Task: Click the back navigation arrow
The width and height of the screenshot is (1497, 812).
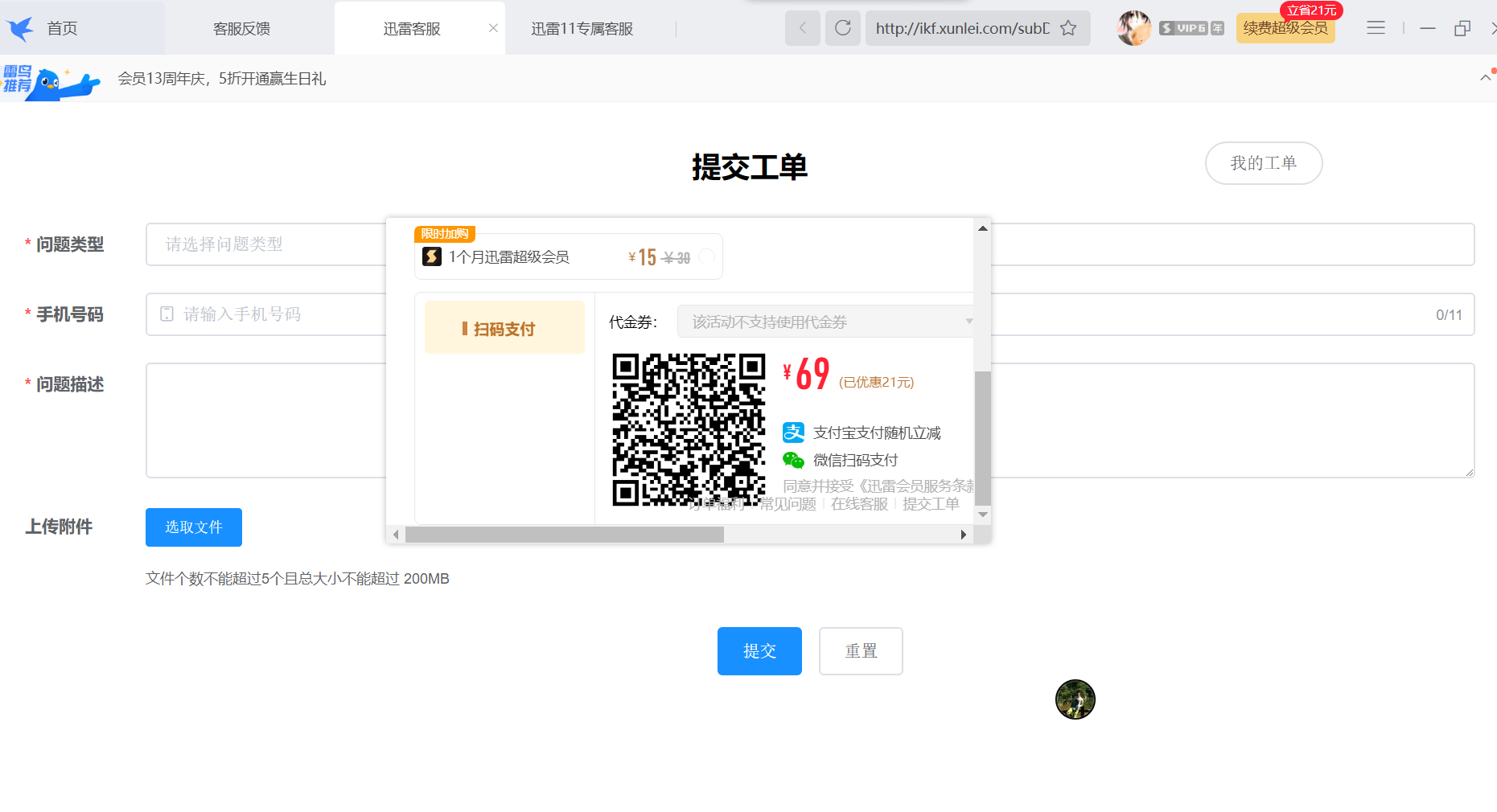Action: click(802, 27)
